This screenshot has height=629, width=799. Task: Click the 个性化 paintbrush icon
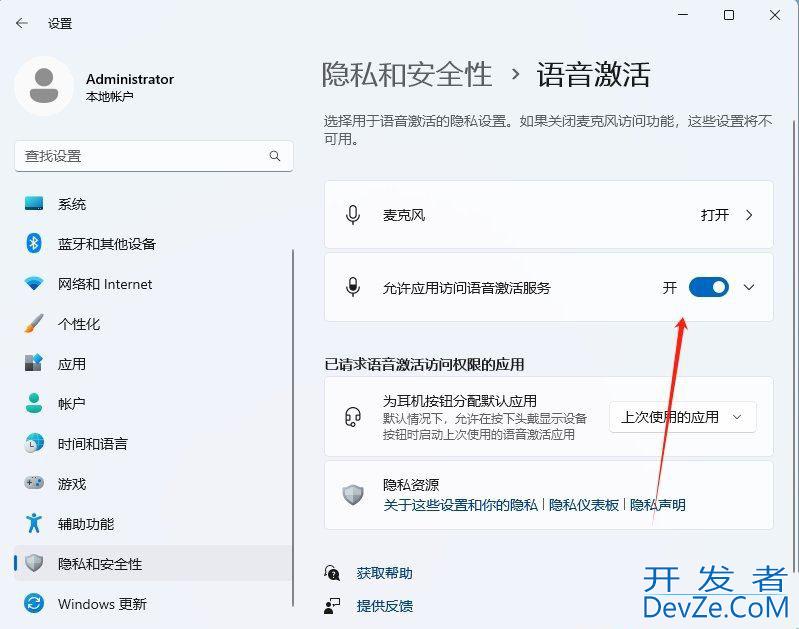click(34, 323)
